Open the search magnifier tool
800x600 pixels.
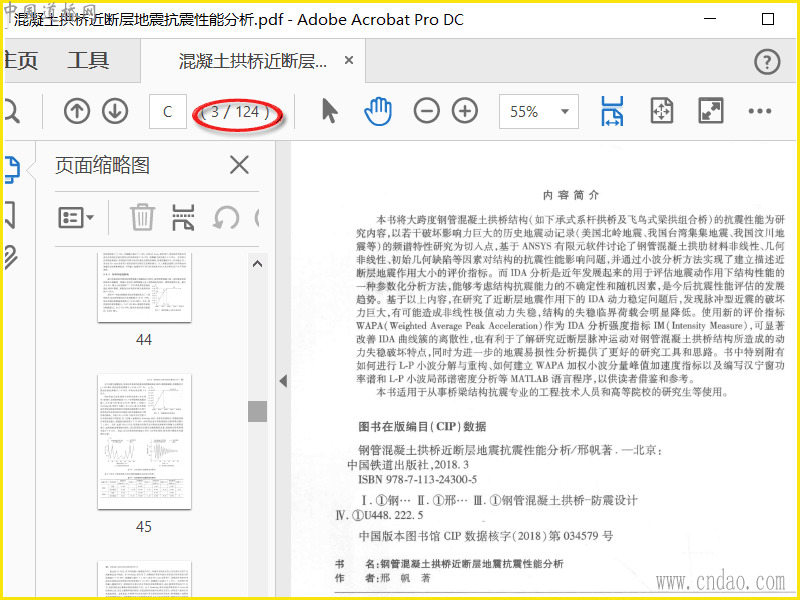pyautogui.click(x=11, y=111)
